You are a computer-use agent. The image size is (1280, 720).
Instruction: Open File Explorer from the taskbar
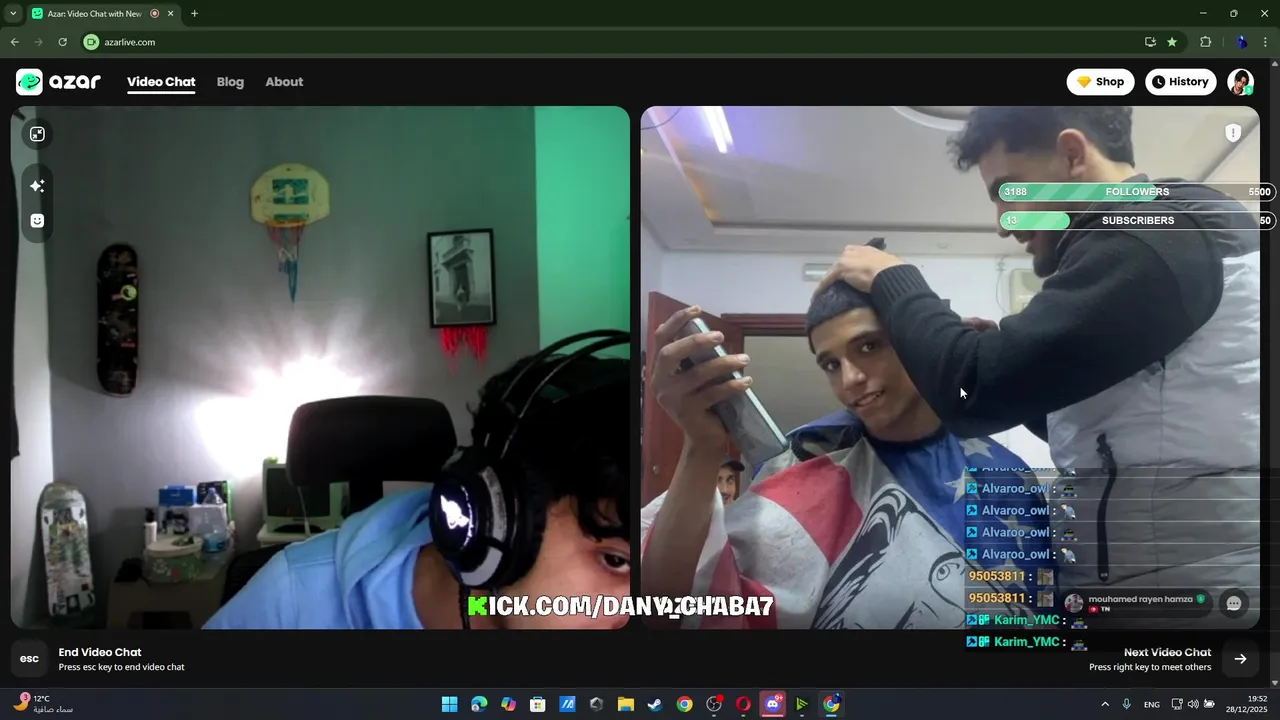(625, 704)
